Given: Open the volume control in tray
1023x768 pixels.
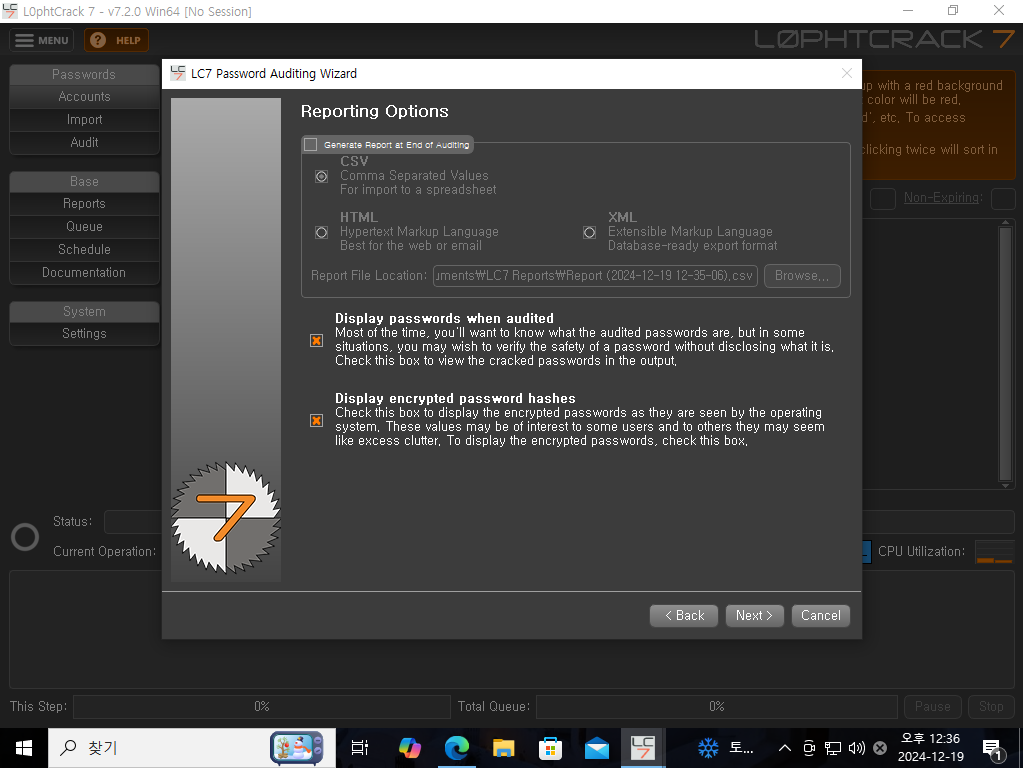Looking at the screenshot, I should [856, 748].
